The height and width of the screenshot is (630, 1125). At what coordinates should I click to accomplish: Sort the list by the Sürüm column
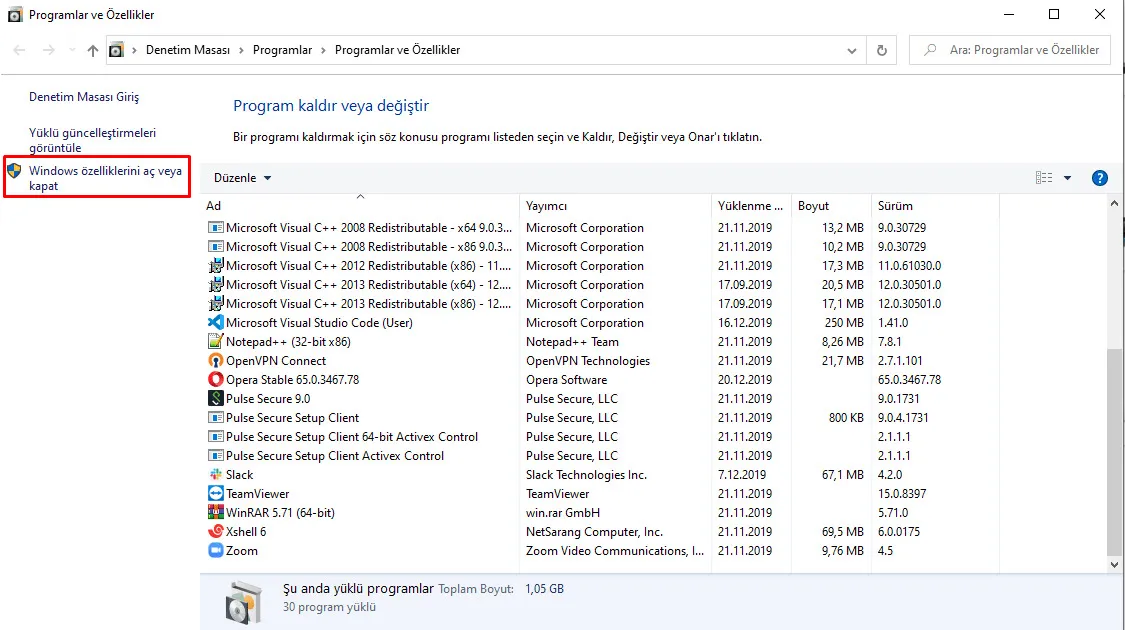[x=935, y=206]
